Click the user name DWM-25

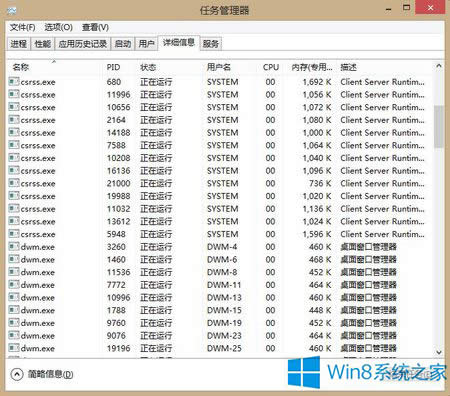coord(224,348)
